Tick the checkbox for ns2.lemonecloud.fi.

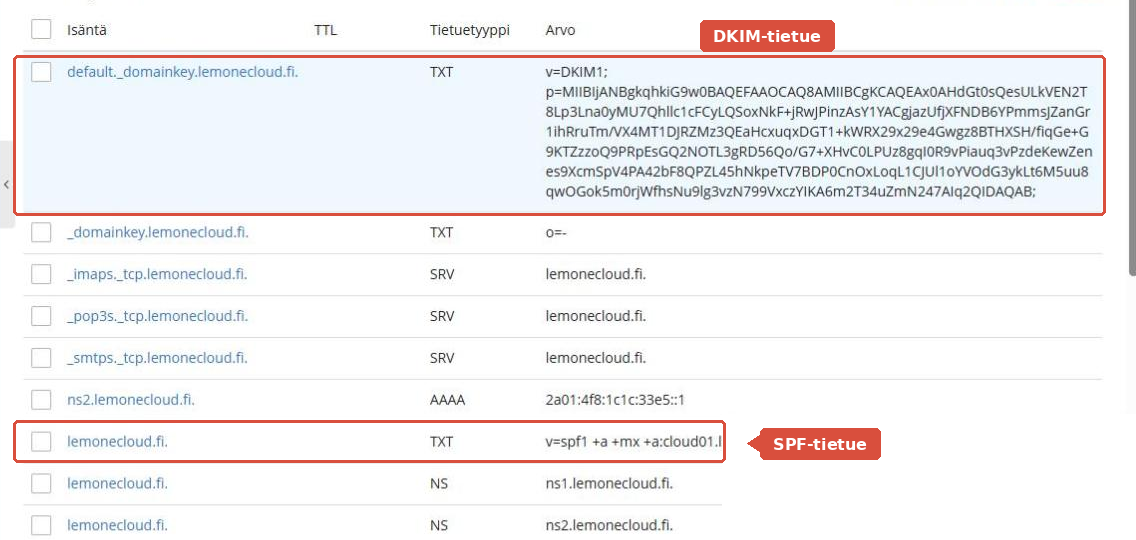[x=41, y=399]
